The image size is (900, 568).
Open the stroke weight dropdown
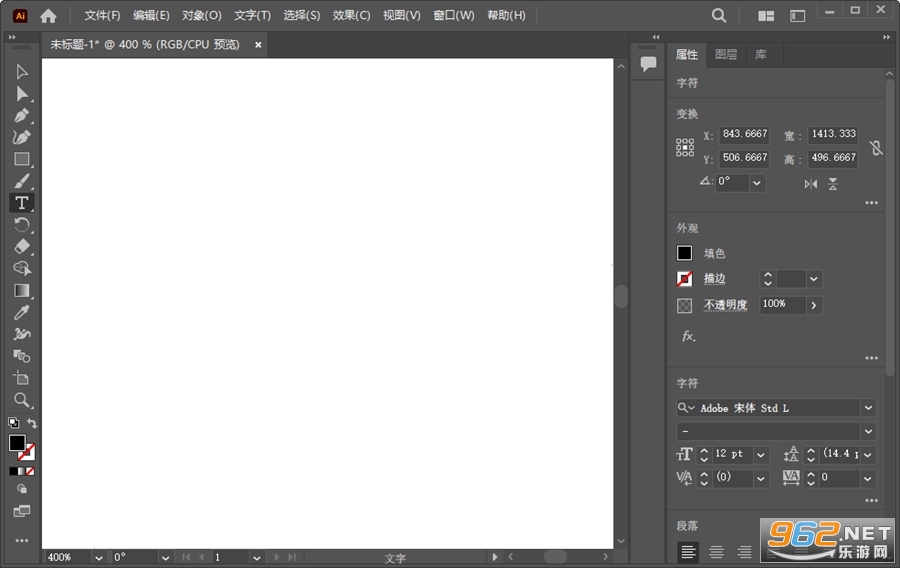pos(813,279)
